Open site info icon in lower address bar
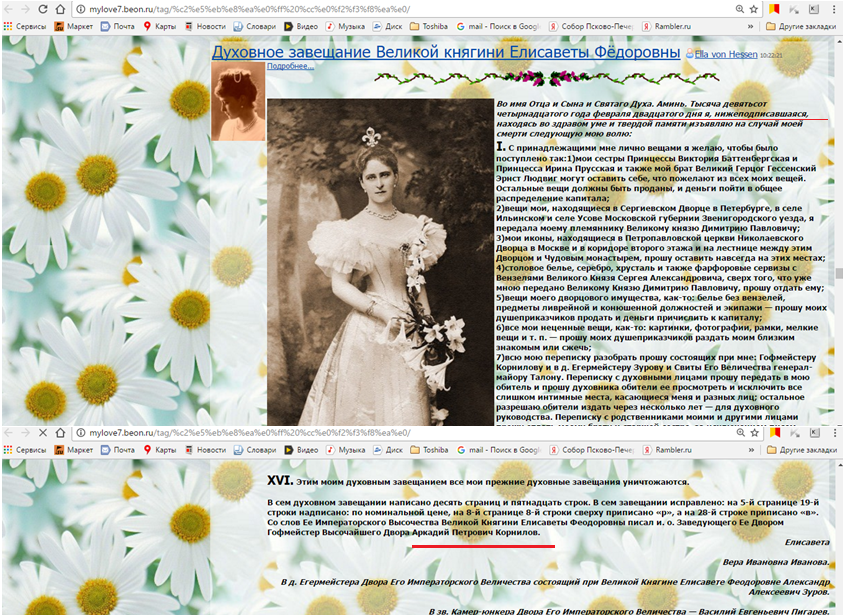843x615 pixels. [80, 432]
